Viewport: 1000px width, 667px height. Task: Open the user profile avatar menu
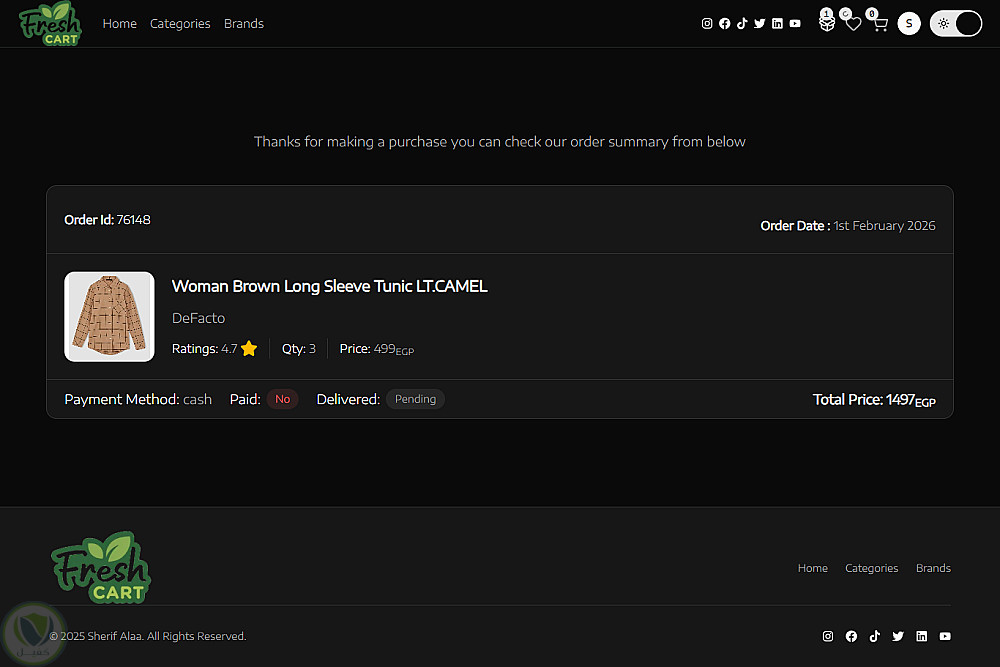909,24
